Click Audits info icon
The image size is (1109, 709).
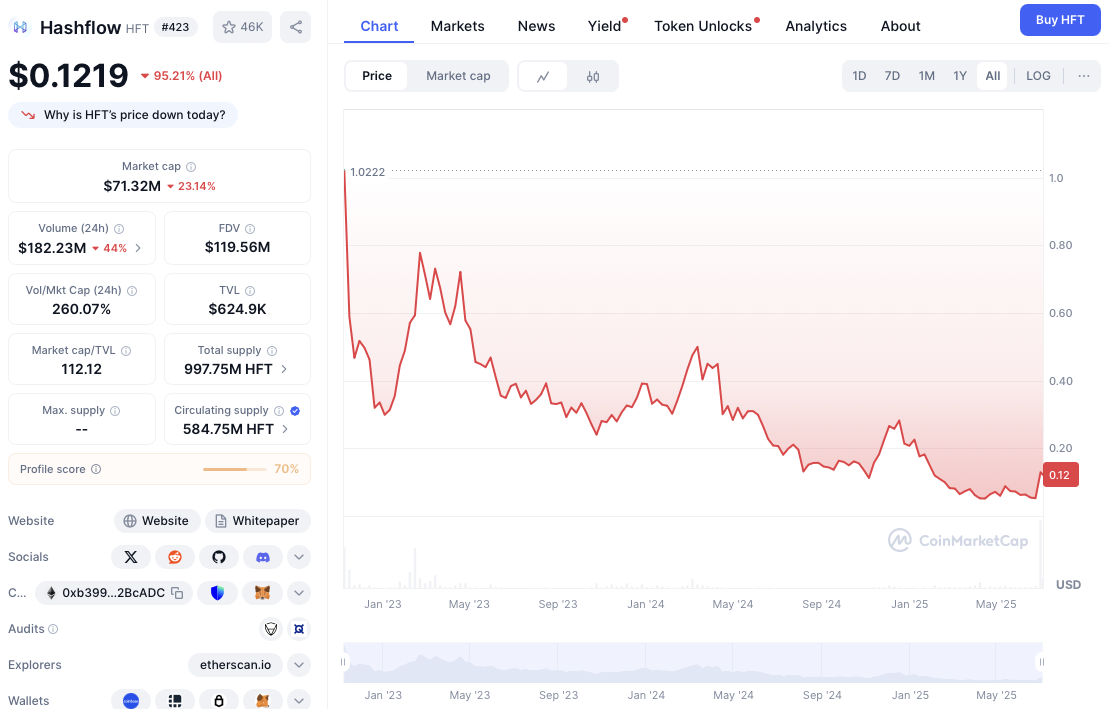[x=53, y=629]
